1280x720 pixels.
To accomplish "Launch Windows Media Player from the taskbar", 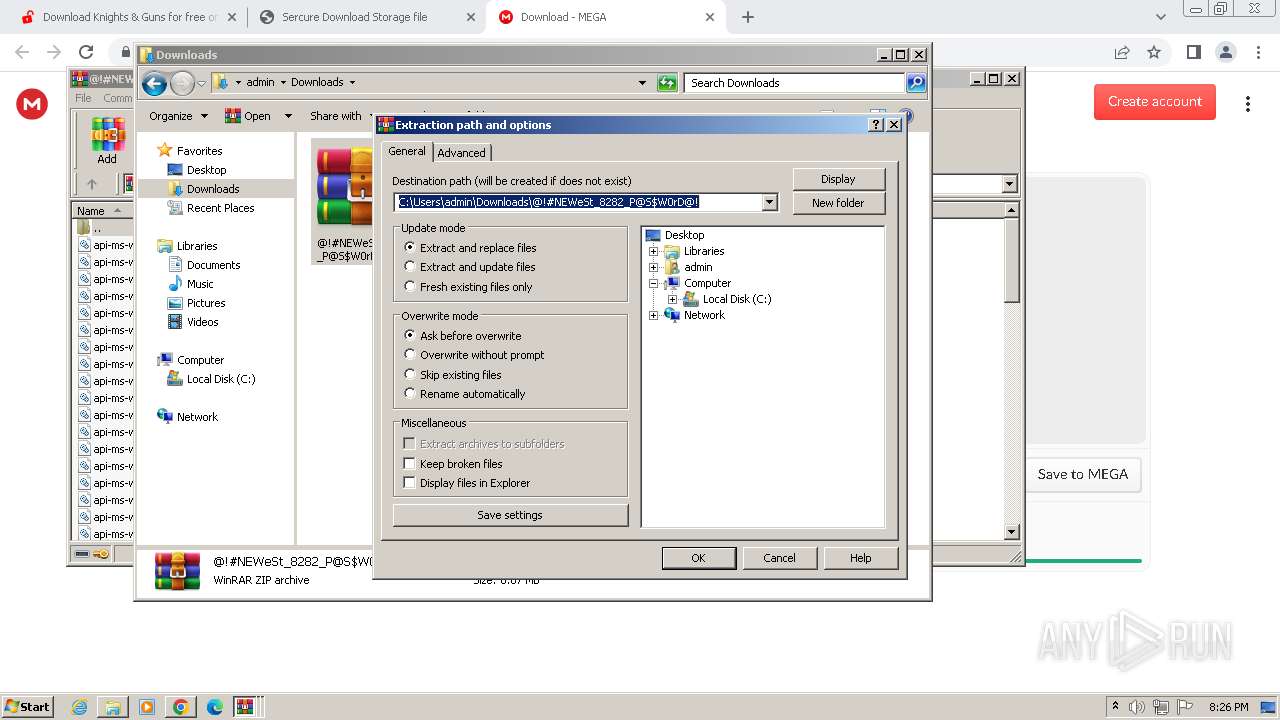I will (x=147, y=707).
